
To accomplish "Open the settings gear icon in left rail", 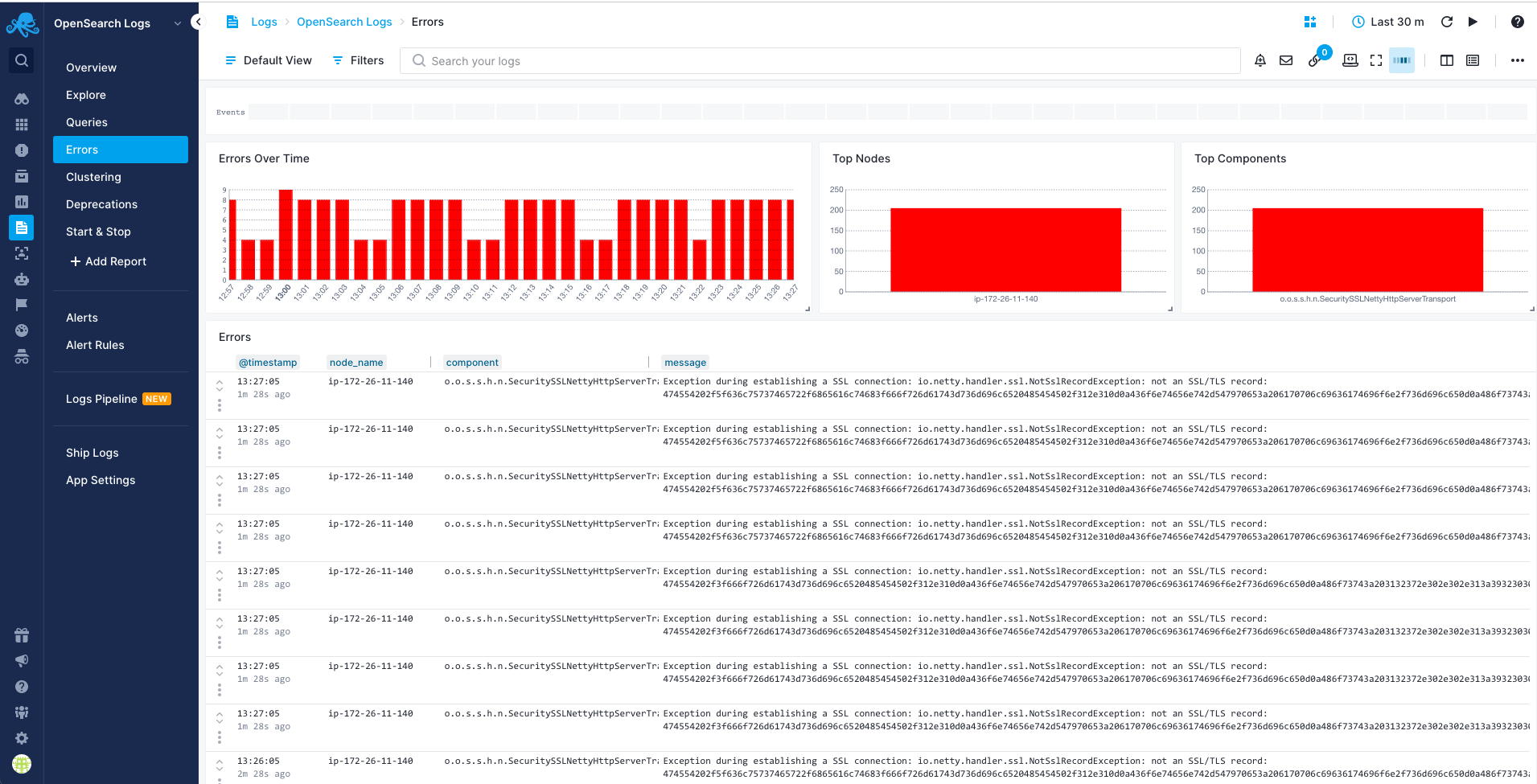I will pyautogui.click(x=22, y=738).
